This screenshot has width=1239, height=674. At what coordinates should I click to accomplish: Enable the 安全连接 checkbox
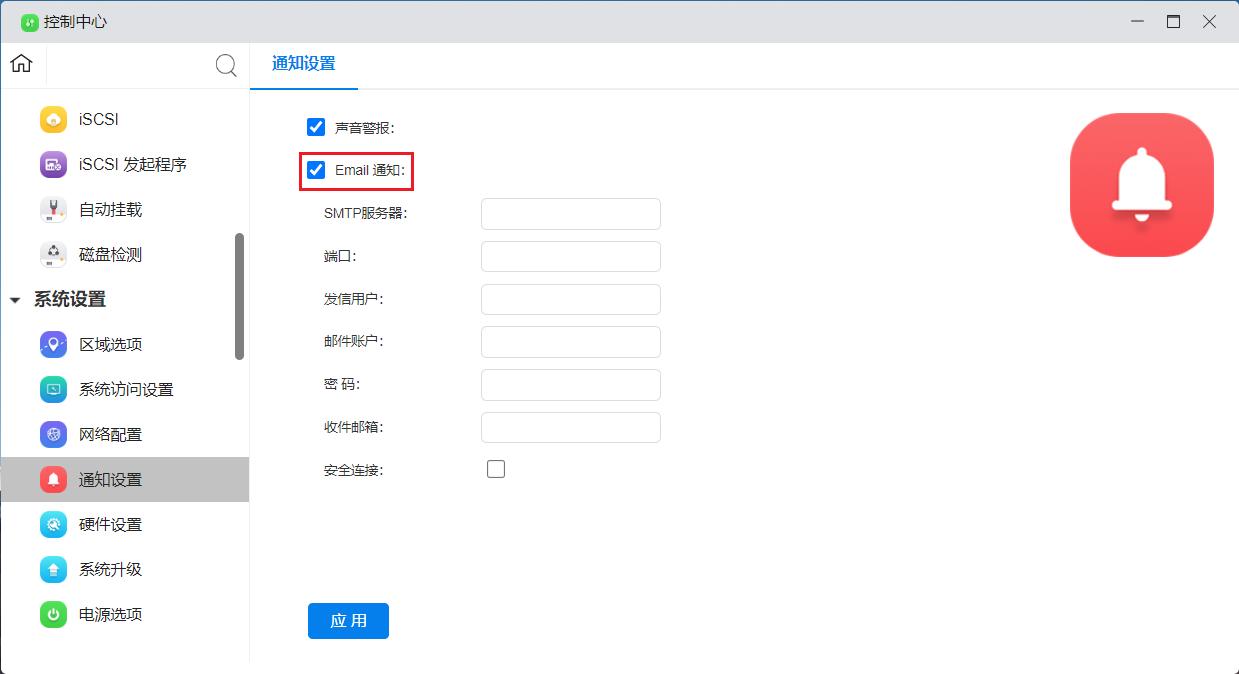[x=496, y=469]
